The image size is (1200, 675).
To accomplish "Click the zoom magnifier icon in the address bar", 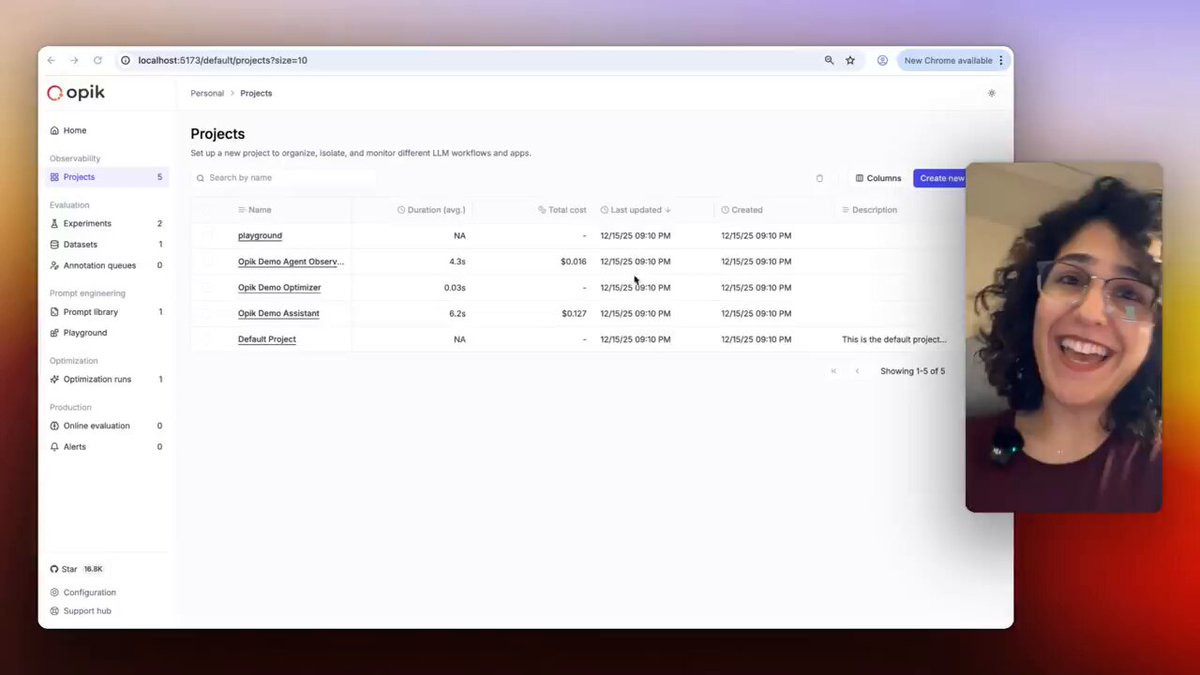I will coord(829,60).
